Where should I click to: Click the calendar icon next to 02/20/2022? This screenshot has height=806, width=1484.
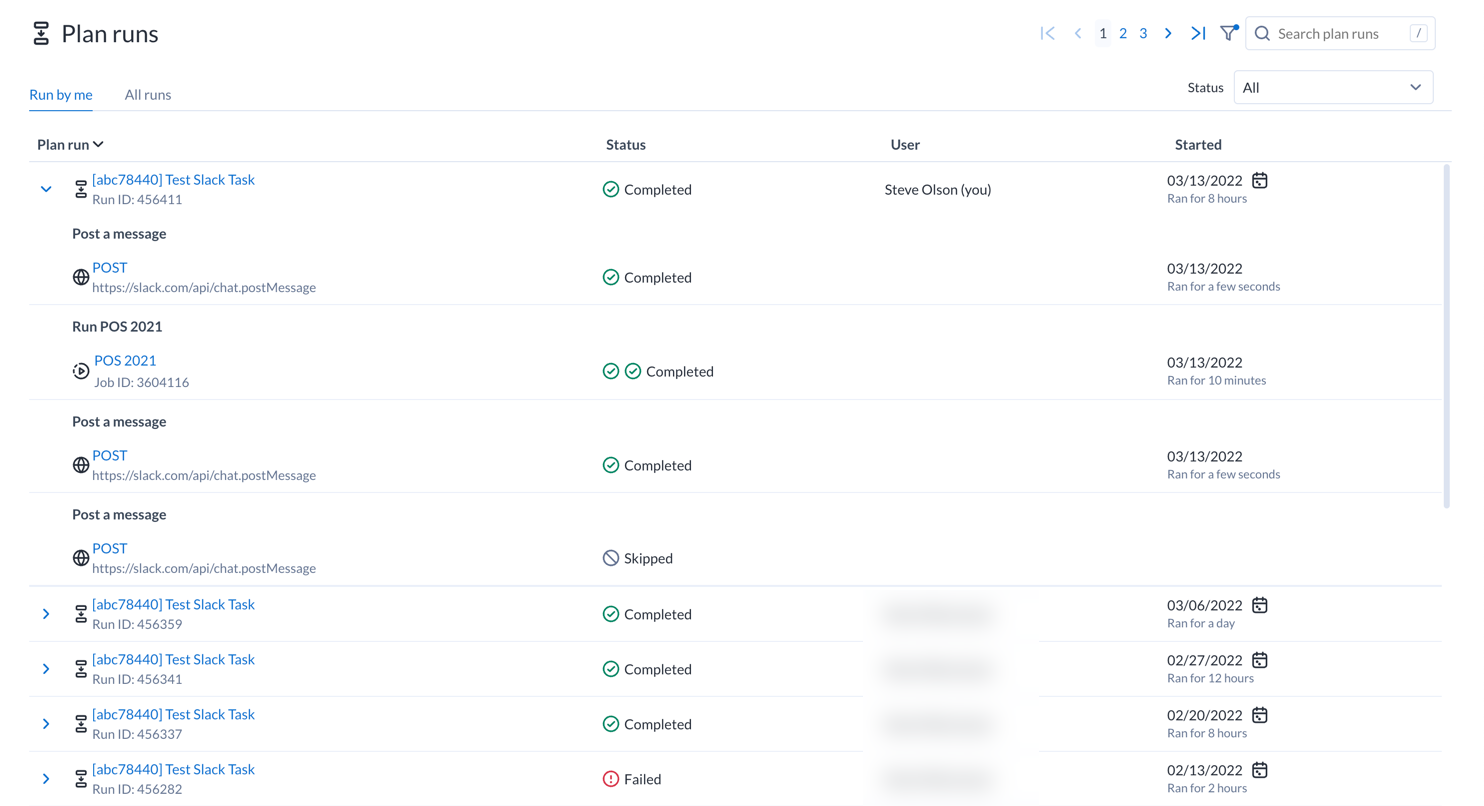click(x=1260, y=716)
